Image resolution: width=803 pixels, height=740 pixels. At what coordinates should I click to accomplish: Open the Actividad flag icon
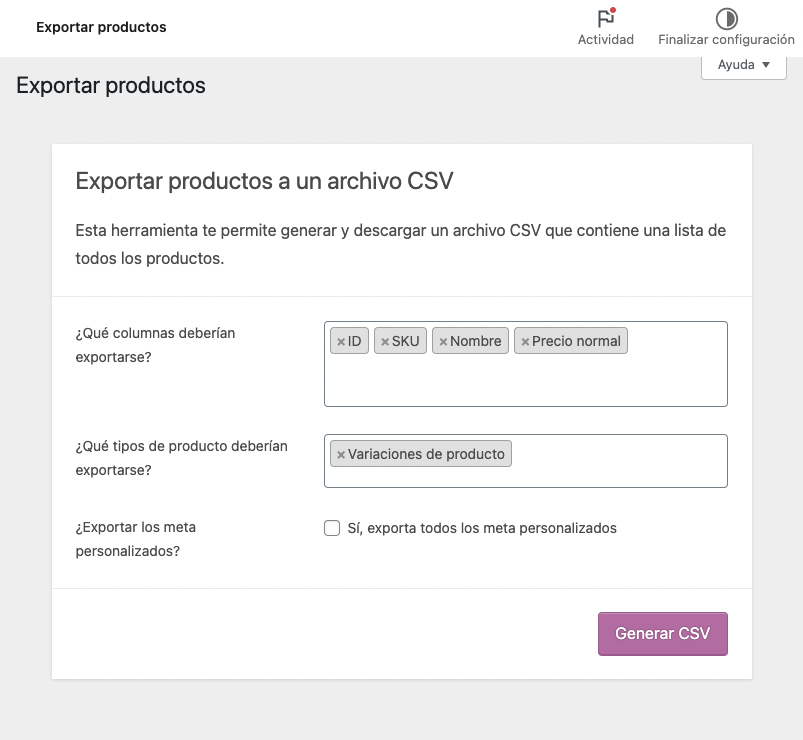coord(606,18)
